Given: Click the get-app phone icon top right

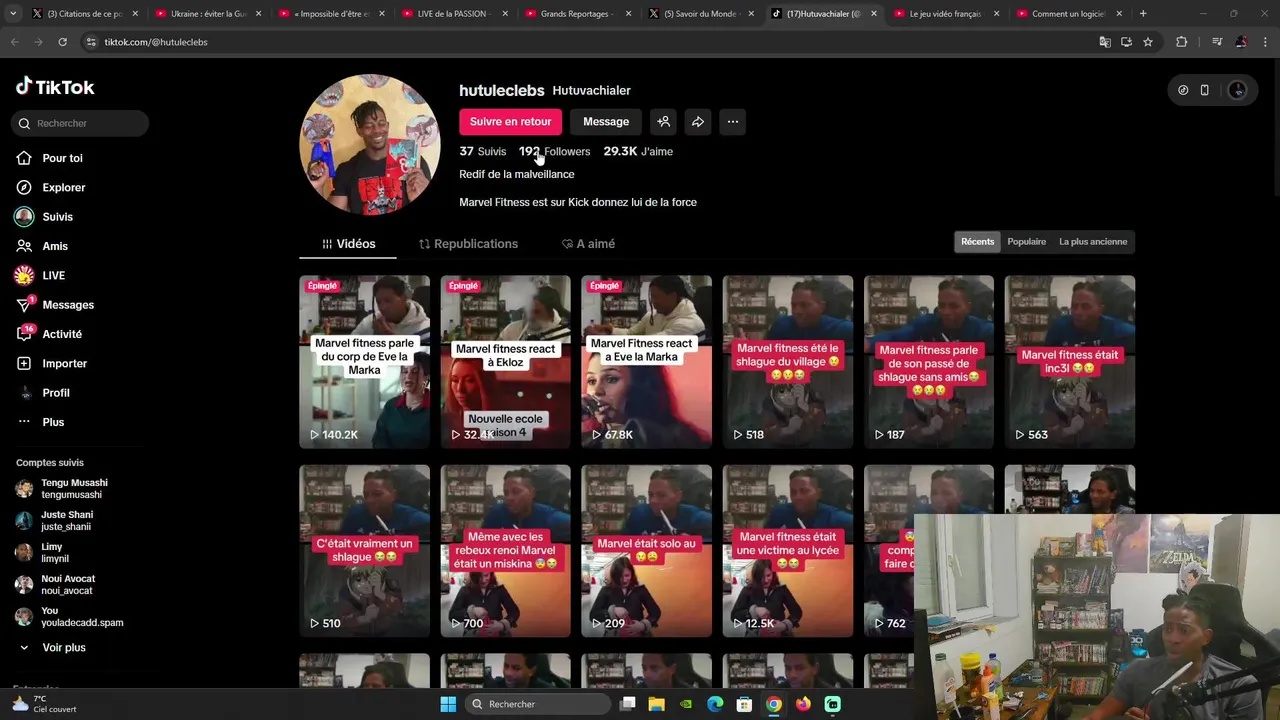Looking at the screenshot, I should [1205, 90].
